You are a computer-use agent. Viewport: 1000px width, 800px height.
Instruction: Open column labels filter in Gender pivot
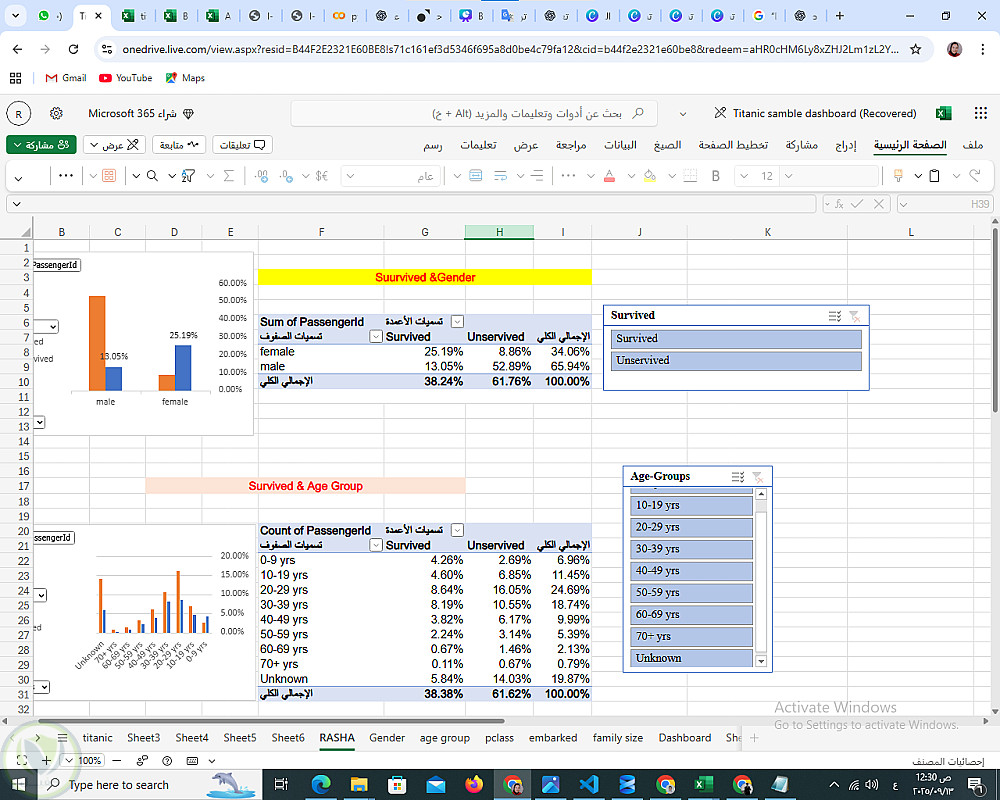click(x=457, y=322)
